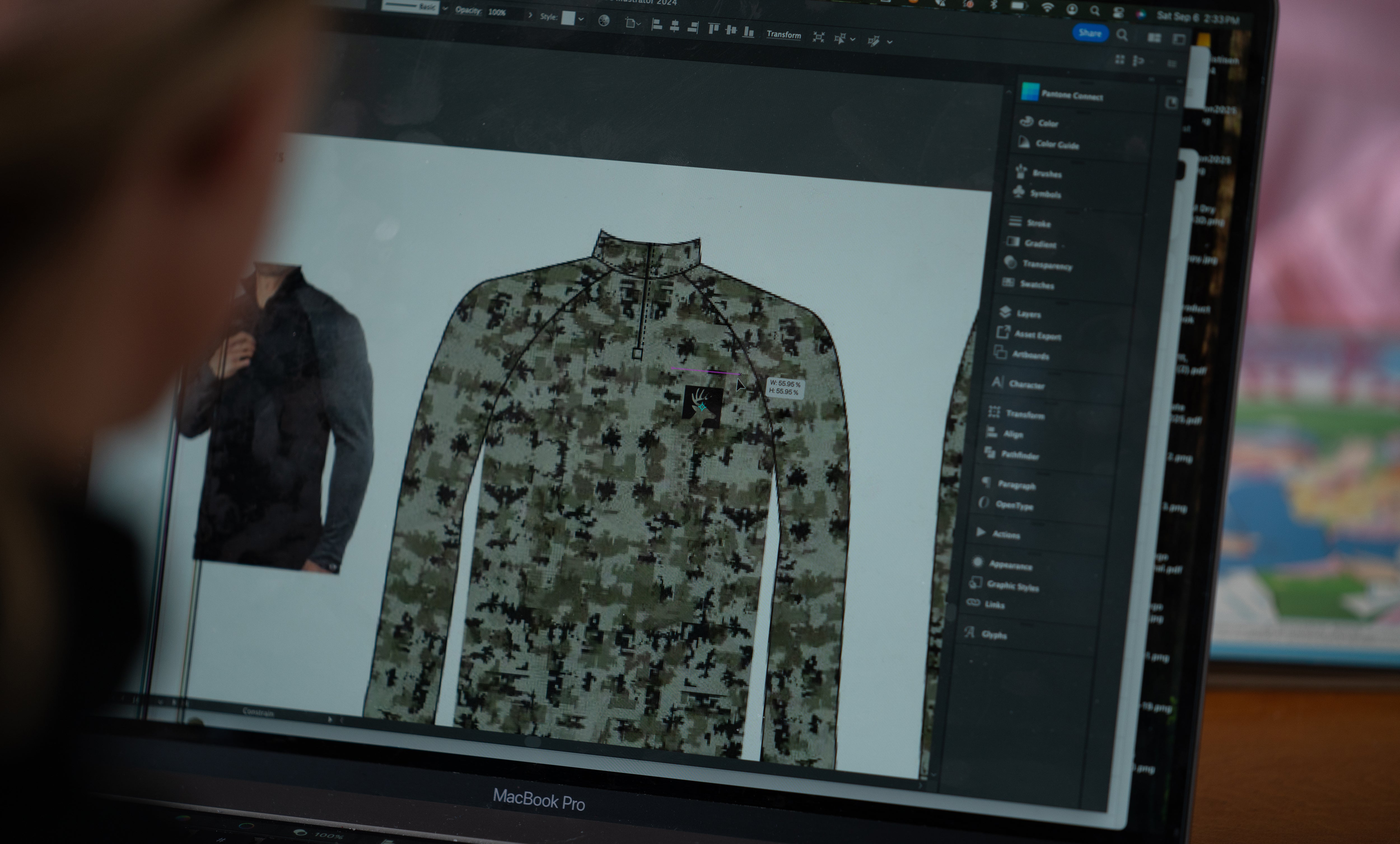Toggle the Isolate Selected Object icon

pos(818,38)
